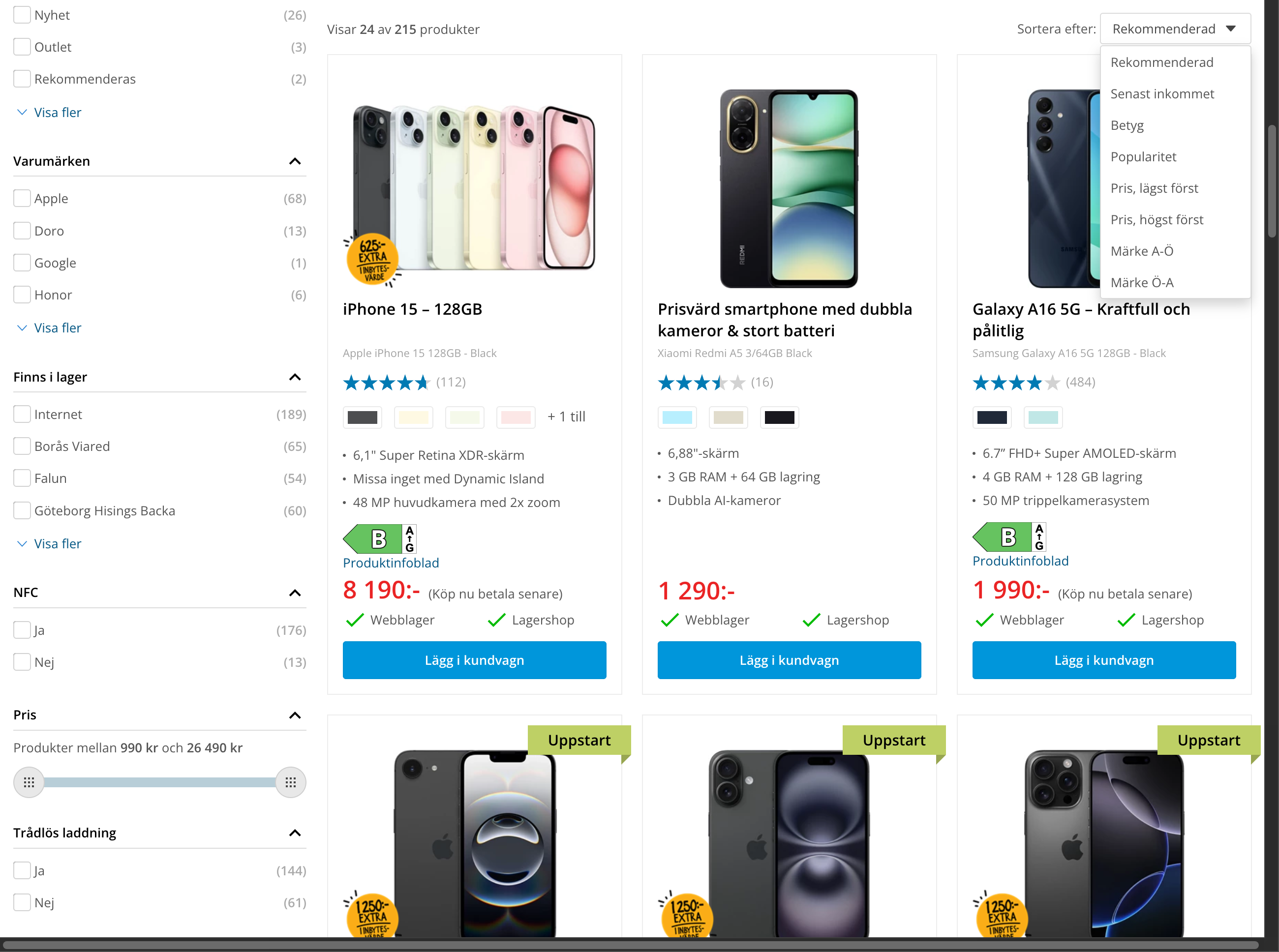The height and width of the screenshot is (952, 1279).
Task: Enable the Internet stock filter checkbox
Action: pyautogui.click(x=22, y=415)
